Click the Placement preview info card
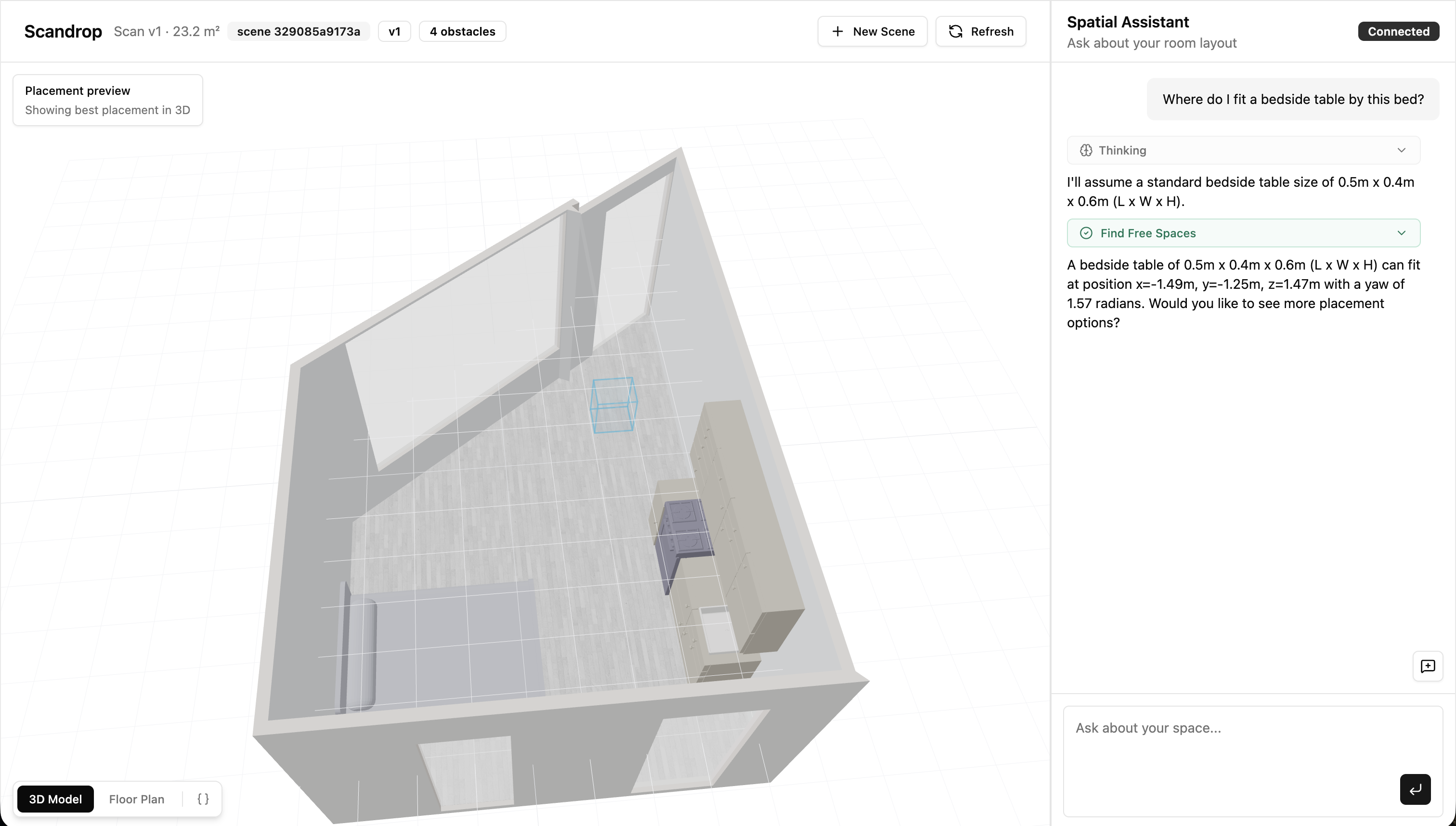This screenshot has height=826, width=1456. pyautogui.click(x=108, y=100)
